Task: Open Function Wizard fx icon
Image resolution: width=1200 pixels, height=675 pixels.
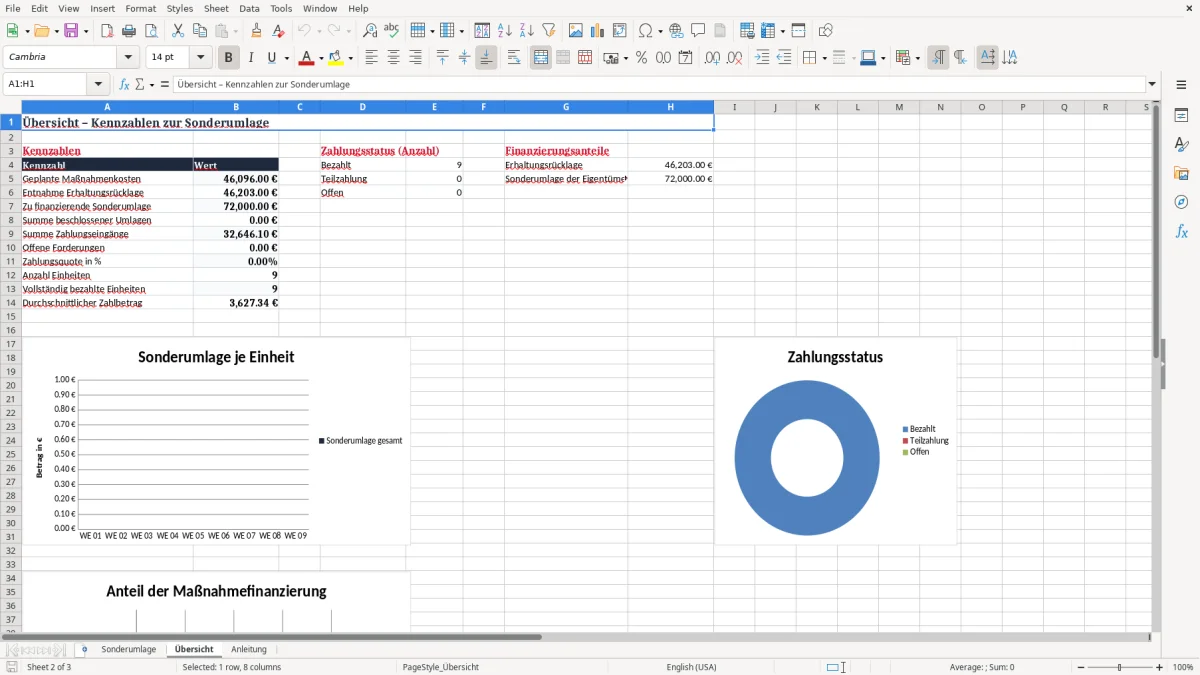Action: (x=125, y=84)
